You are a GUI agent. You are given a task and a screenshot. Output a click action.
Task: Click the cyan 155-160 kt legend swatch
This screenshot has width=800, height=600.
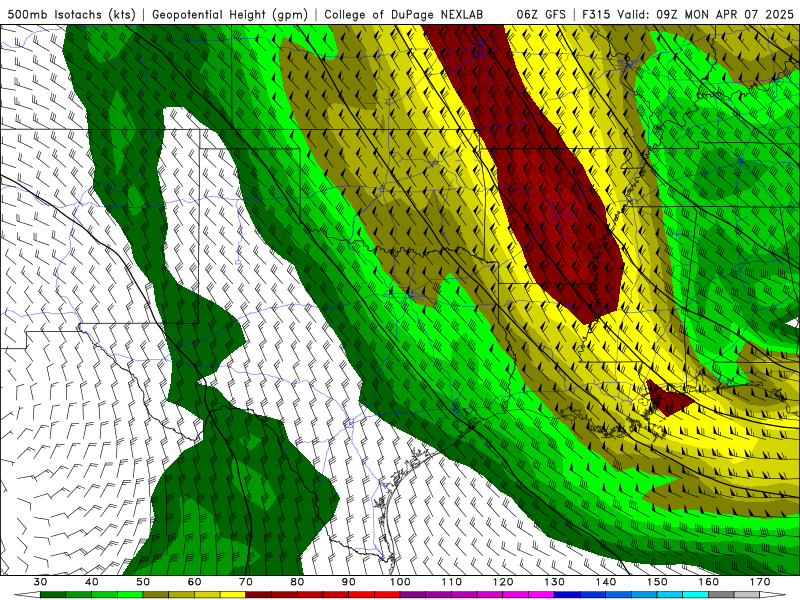pyautogui.click(x=696, y=595)
